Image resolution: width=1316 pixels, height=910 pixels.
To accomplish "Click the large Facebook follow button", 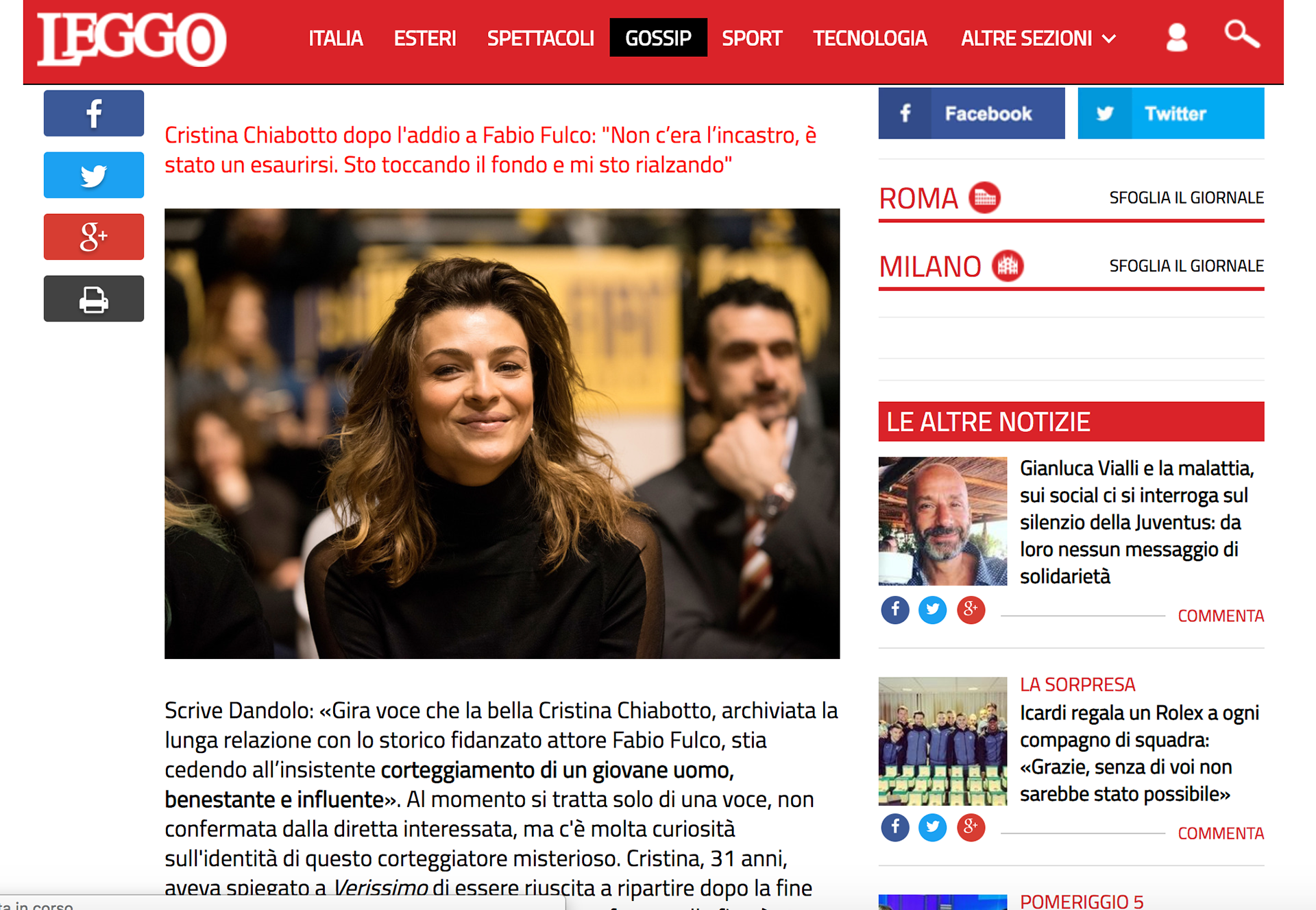I will pyautogui.click(x=971, y=113).
